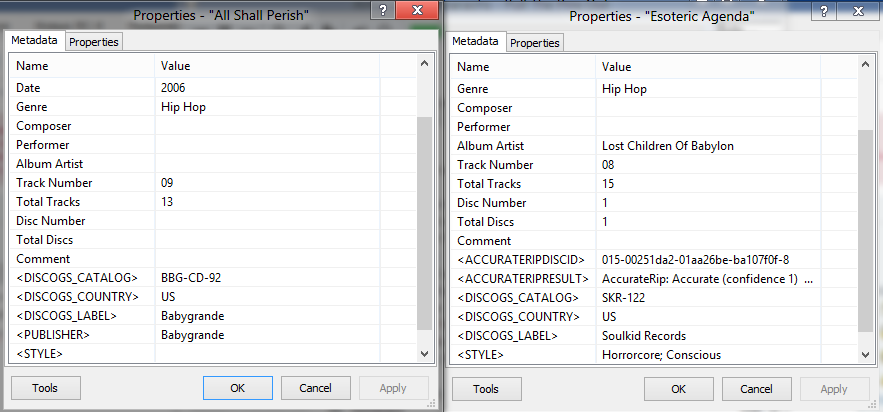Select the Album Artist value Lost Children Of Babylon
883x412 pixels.
point(667,146)
